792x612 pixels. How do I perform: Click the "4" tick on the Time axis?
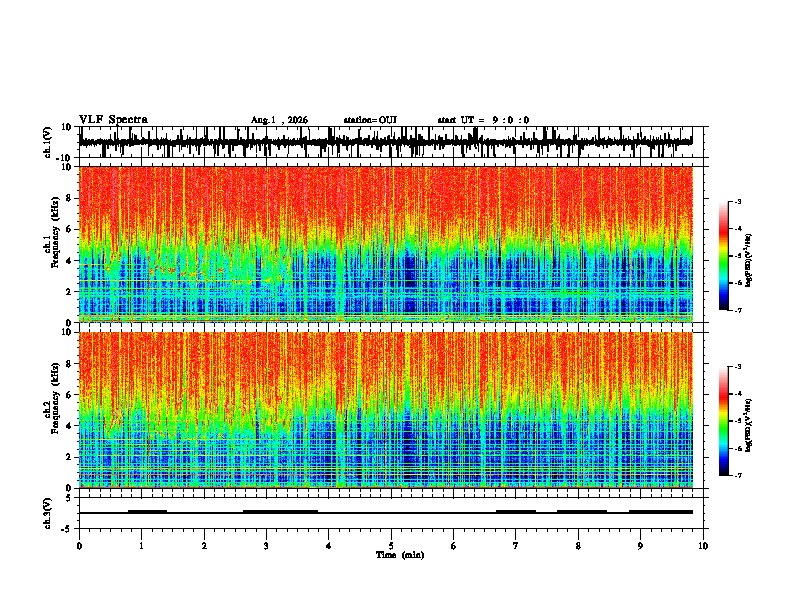[x=329, y=546]
